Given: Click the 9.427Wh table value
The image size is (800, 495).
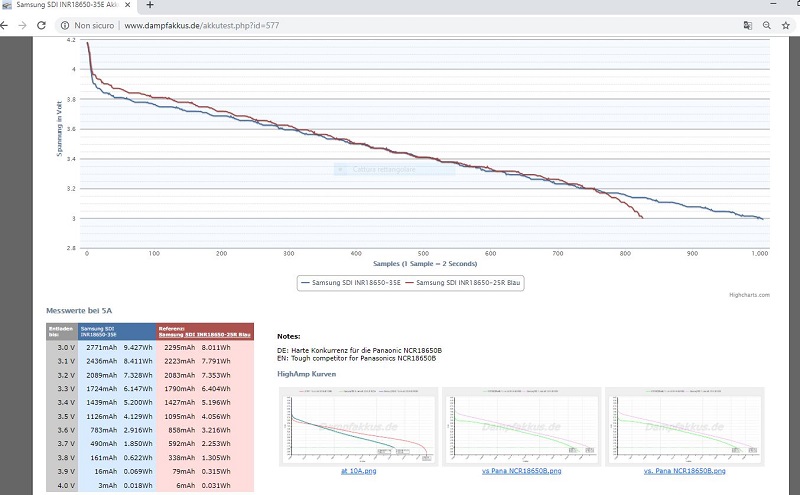Looking at the screenshot, I should (x=138, y=348).
